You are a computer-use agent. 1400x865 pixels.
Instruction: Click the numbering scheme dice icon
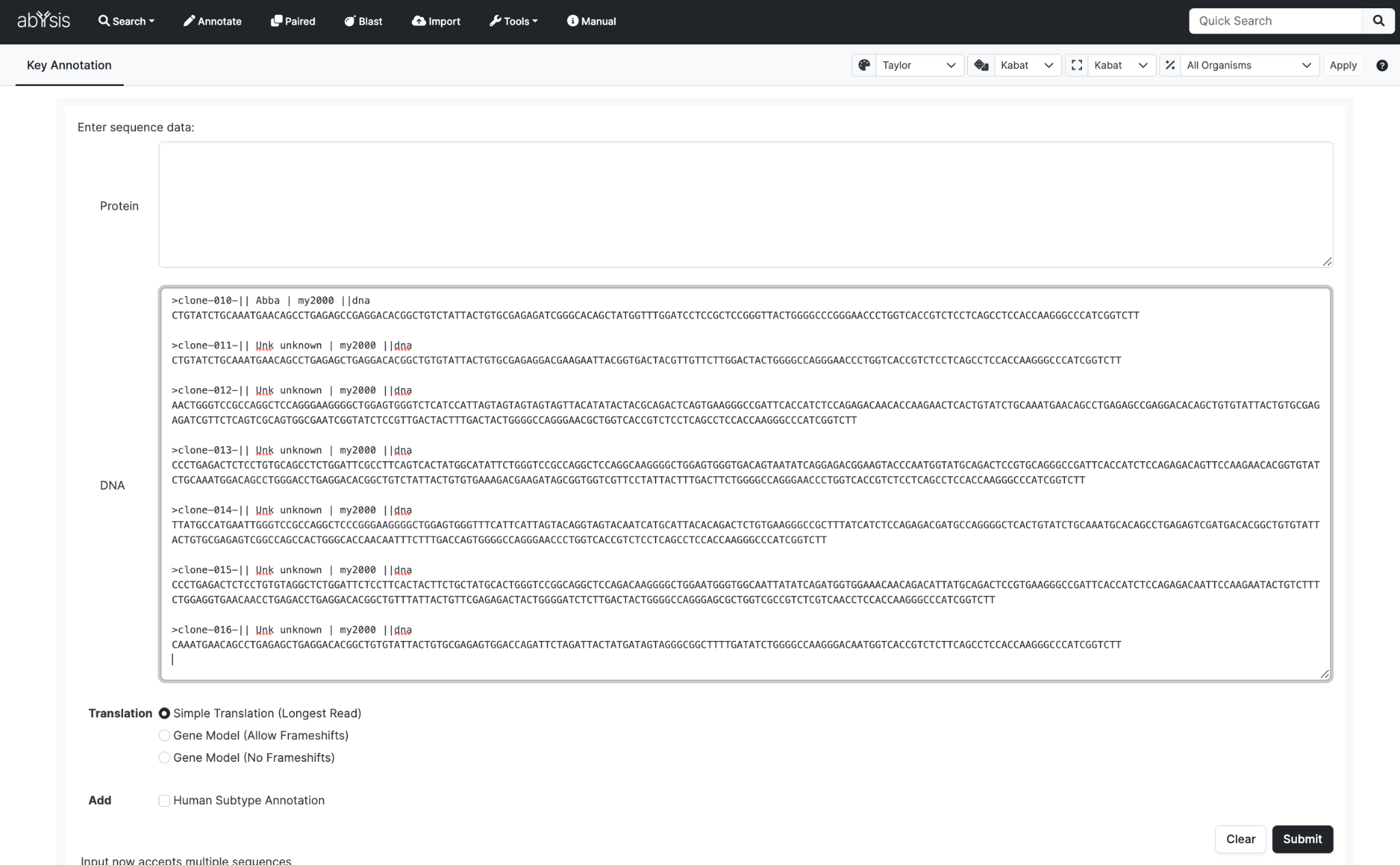982,65
